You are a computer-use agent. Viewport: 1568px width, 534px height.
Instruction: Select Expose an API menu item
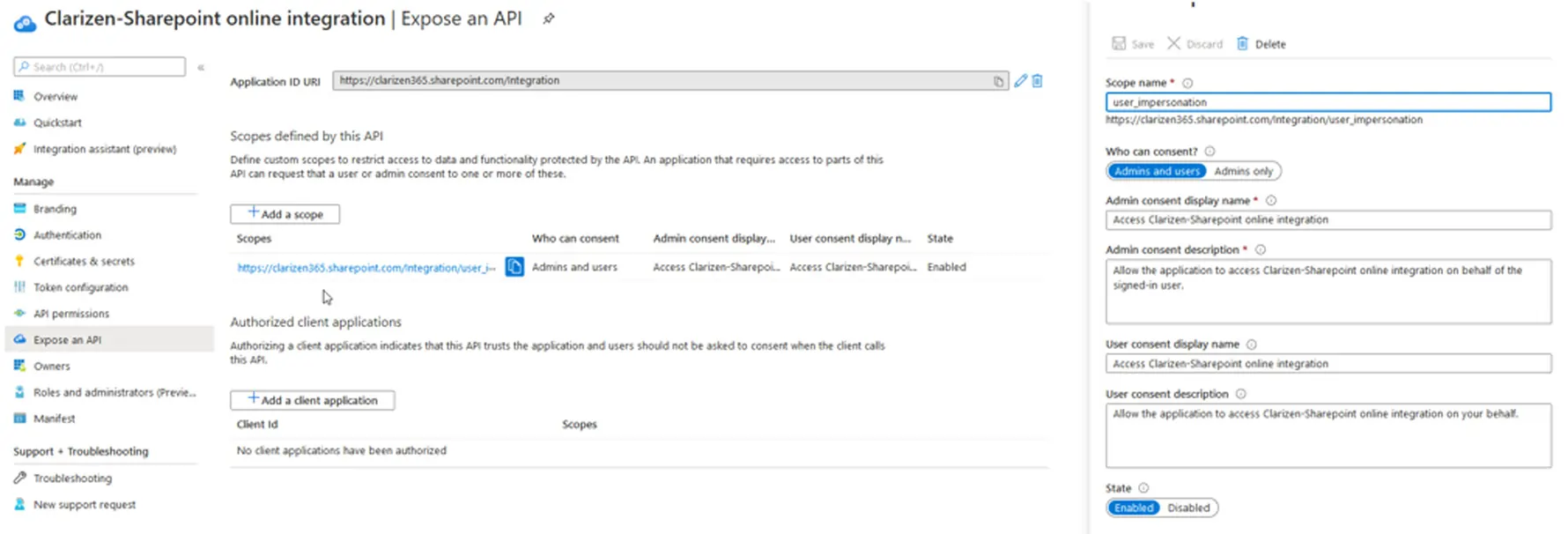[109, 339]
